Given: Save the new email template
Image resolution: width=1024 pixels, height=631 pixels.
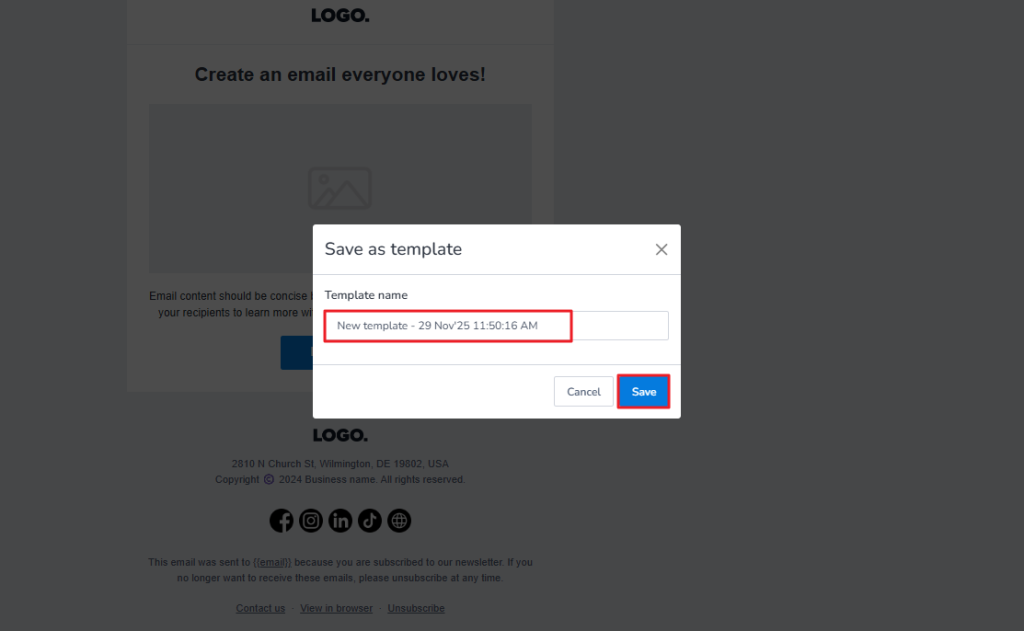Looking at the screenshot, I should (643, 391).
